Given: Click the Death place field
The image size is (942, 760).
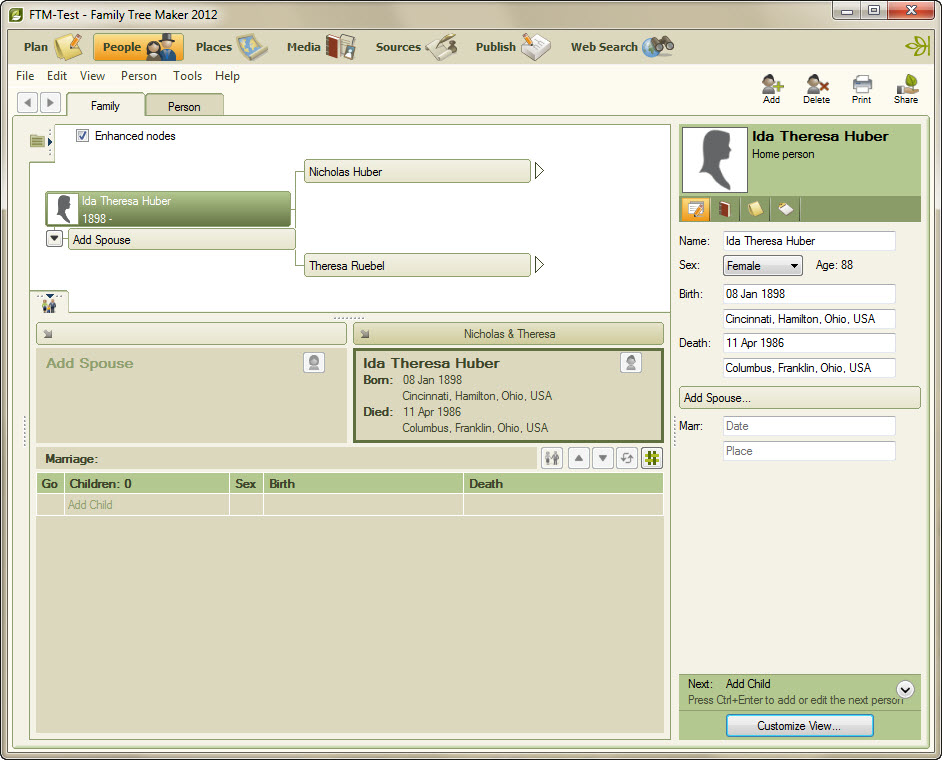Looking at the screenshot, I should tap(809, 368).
